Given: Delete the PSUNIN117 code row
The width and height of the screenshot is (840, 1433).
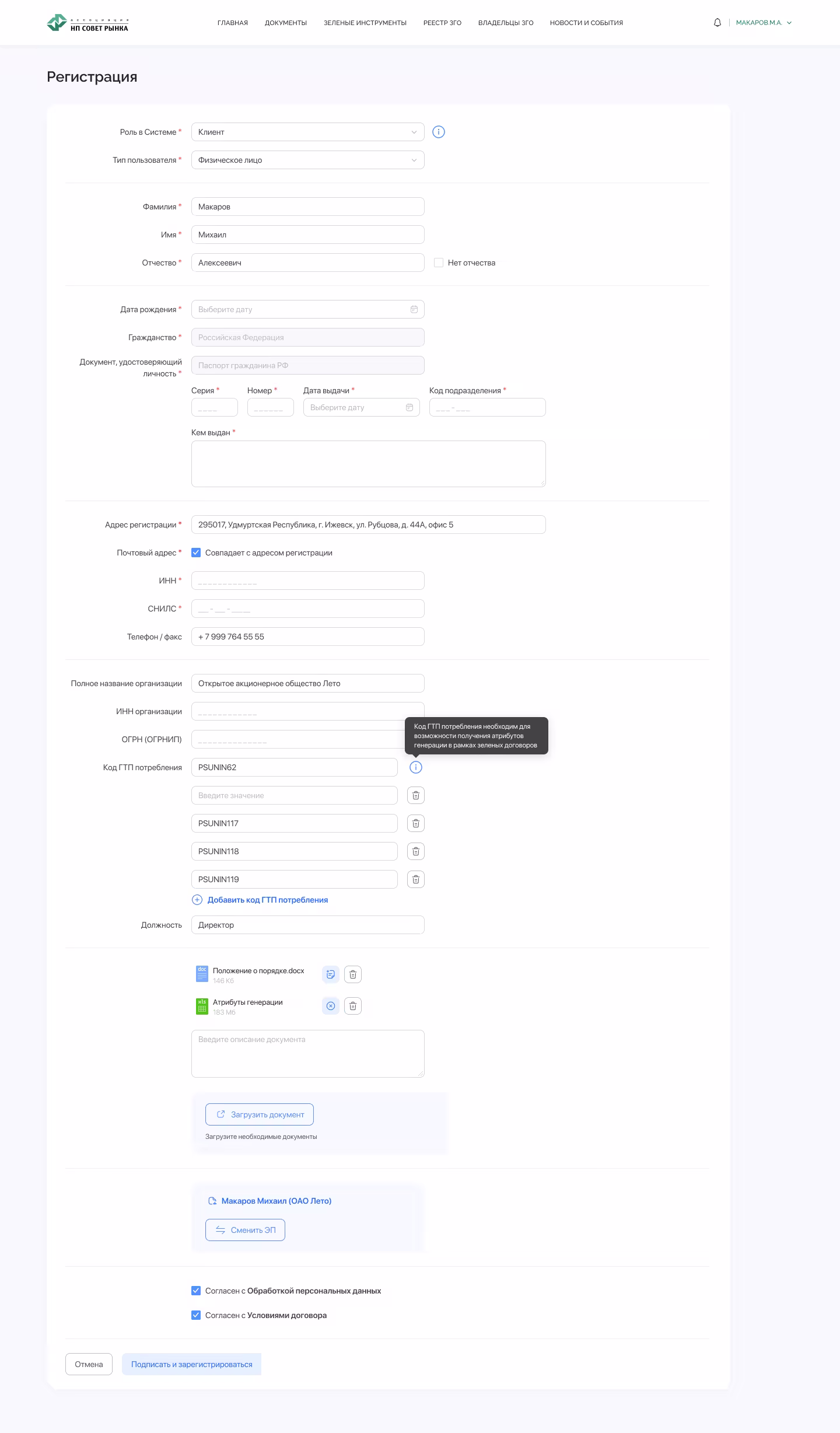Looking at the screenshot, I should [415, 823].
